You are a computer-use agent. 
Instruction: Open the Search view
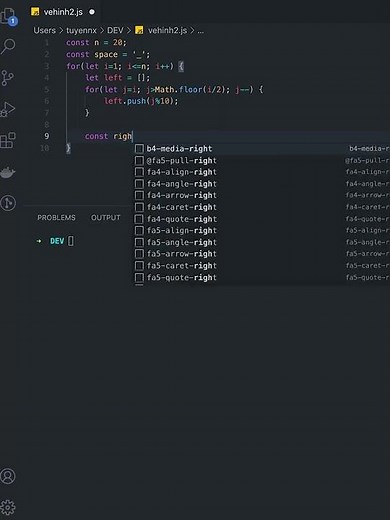pos(8,46)
